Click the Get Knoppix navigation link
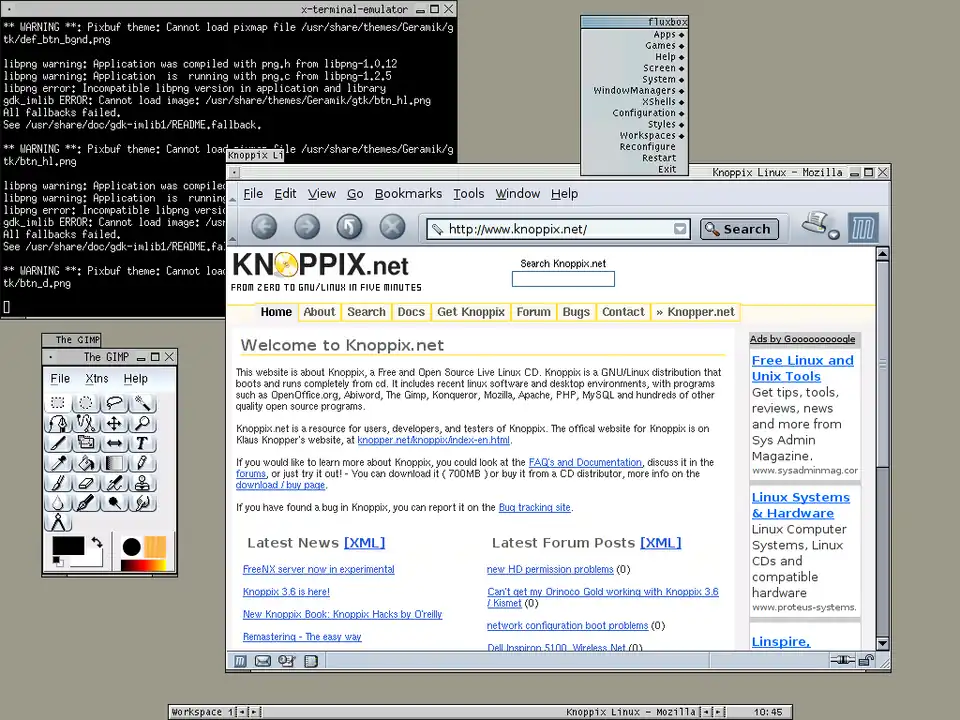Viewport: 960px width, 720px height. pos(471,312)
